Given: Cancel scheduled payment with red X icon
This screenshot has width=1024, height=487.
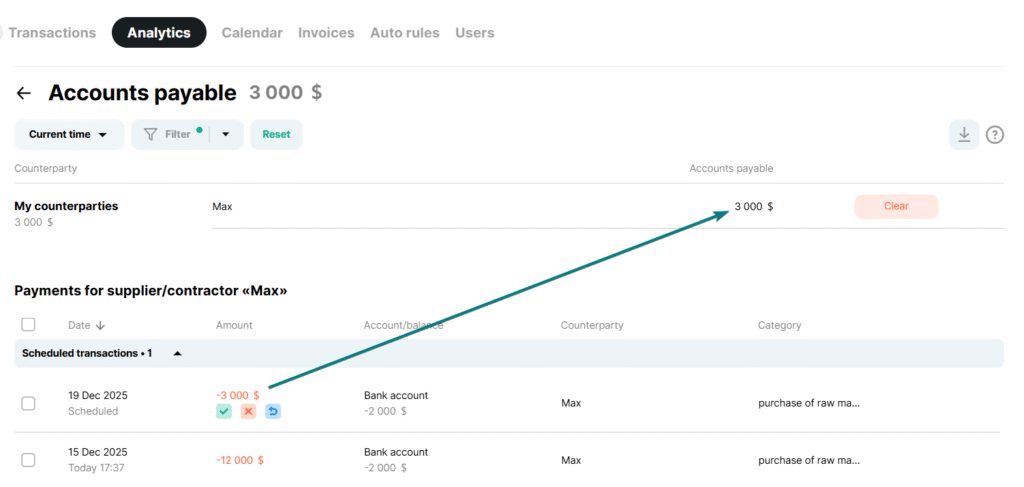Looking at the screenshot, I should click(x=248, y=411).
